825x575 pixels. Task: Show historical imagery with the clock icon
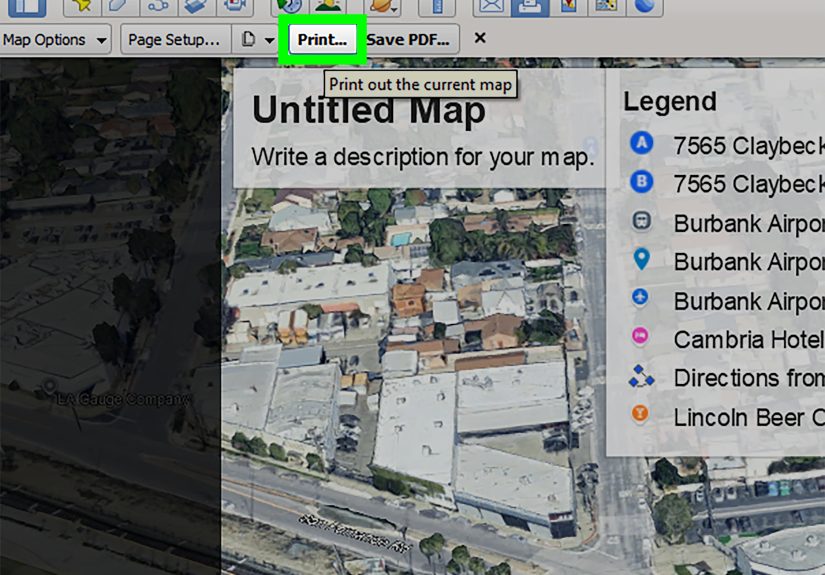click(289, 6)
